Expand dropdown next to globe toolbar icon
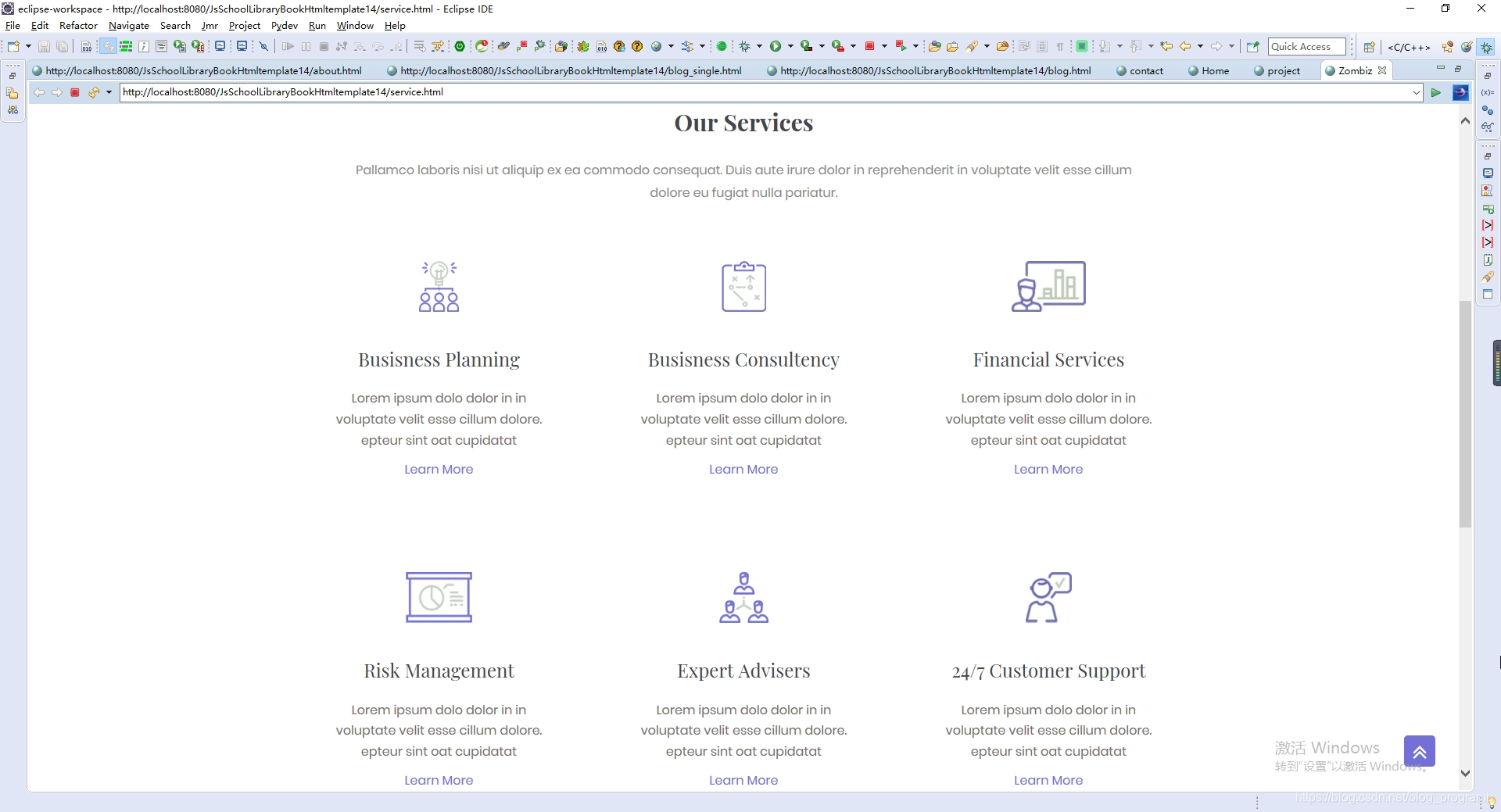 coord(671,46)
